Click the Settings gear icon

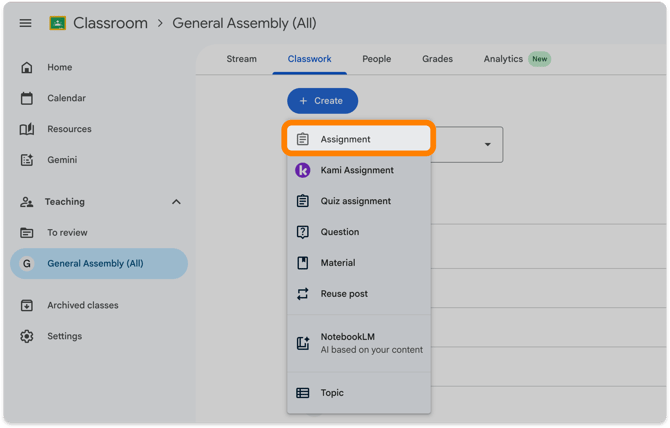pos(26,336)
